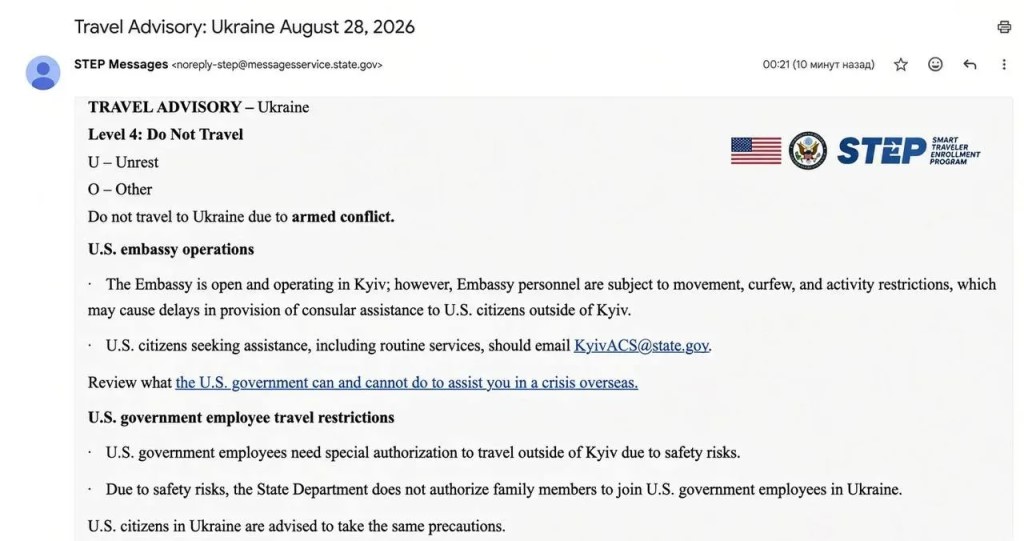Screen dimensions: 1024x541
Task: Click the noreply-step sender email address
Action: [277, 65]
